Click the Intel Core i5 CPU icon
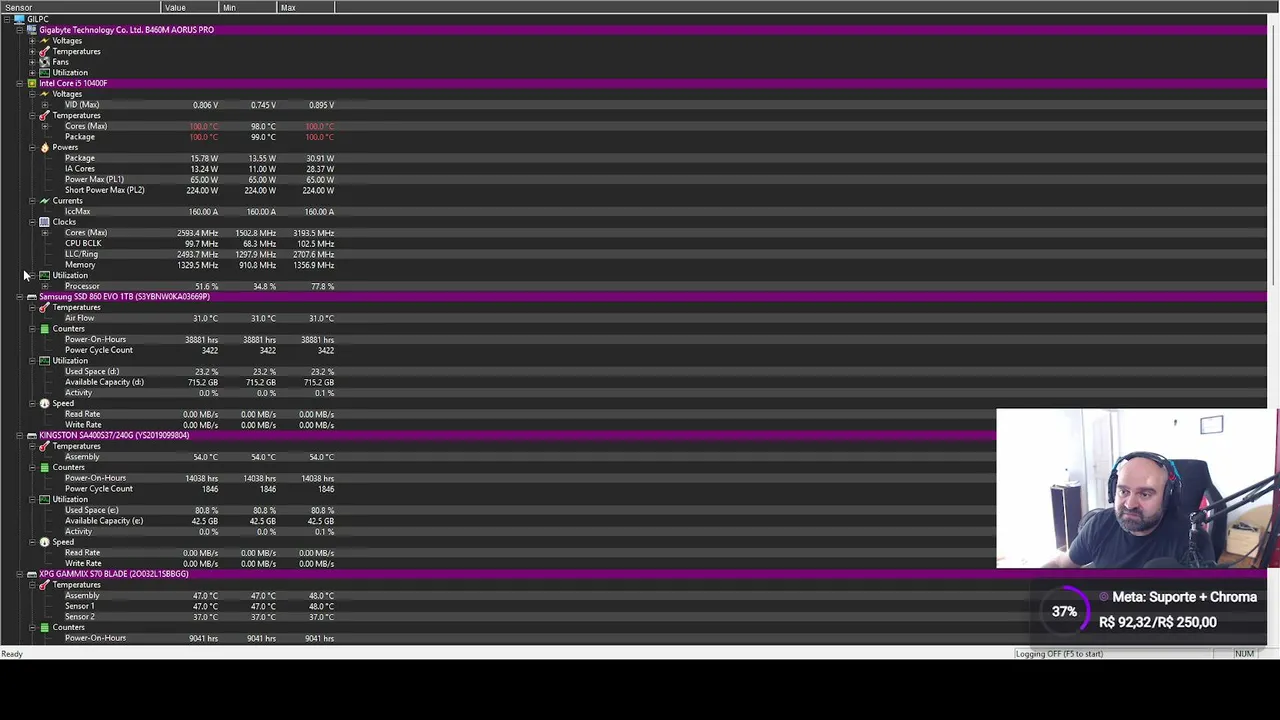Image resolution: width=1280 pixels, height=720 pixels. [x=32, y=83]
